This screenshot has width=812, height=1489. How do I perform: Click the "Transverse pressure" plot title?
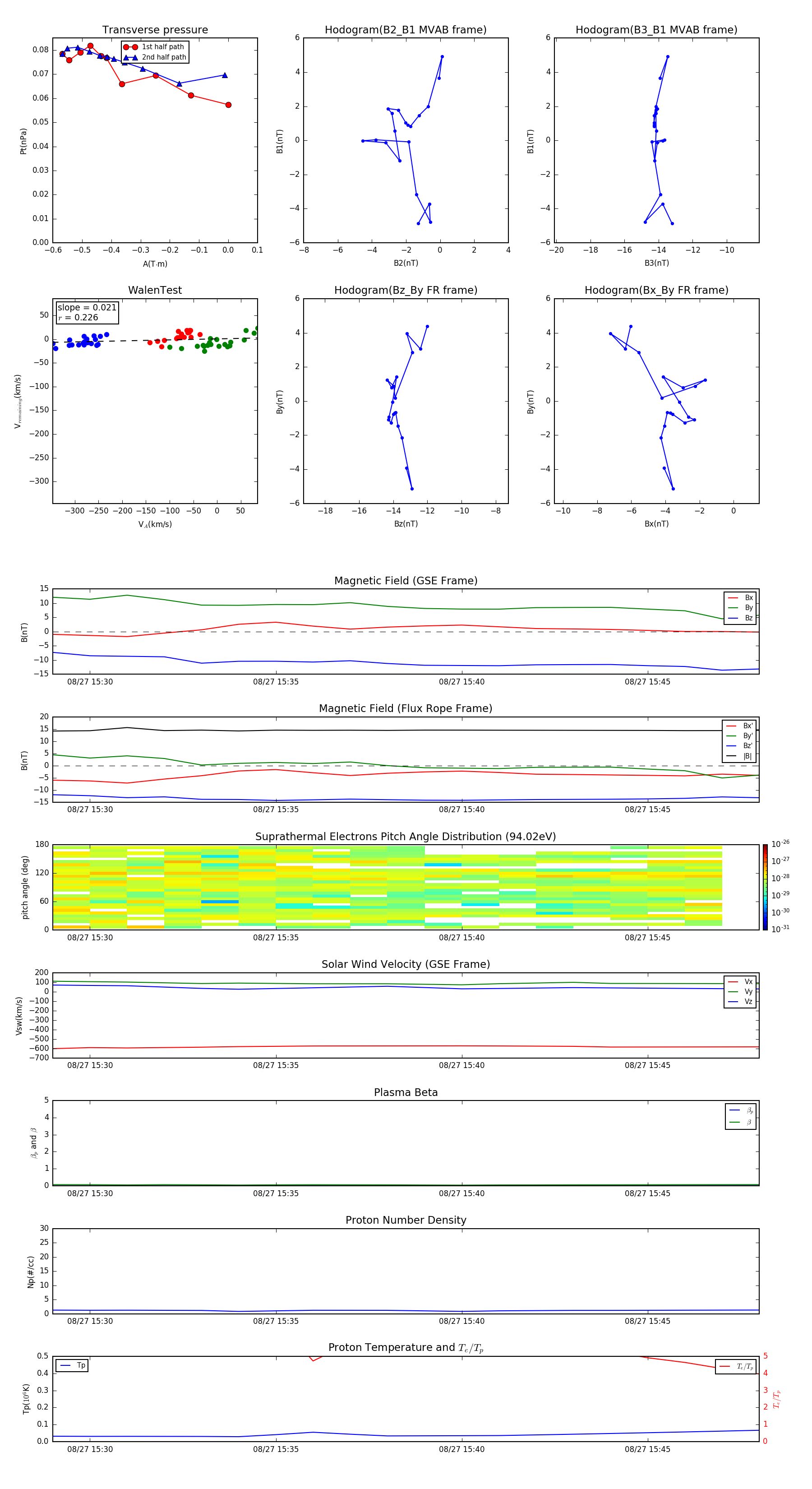point(155,30)
